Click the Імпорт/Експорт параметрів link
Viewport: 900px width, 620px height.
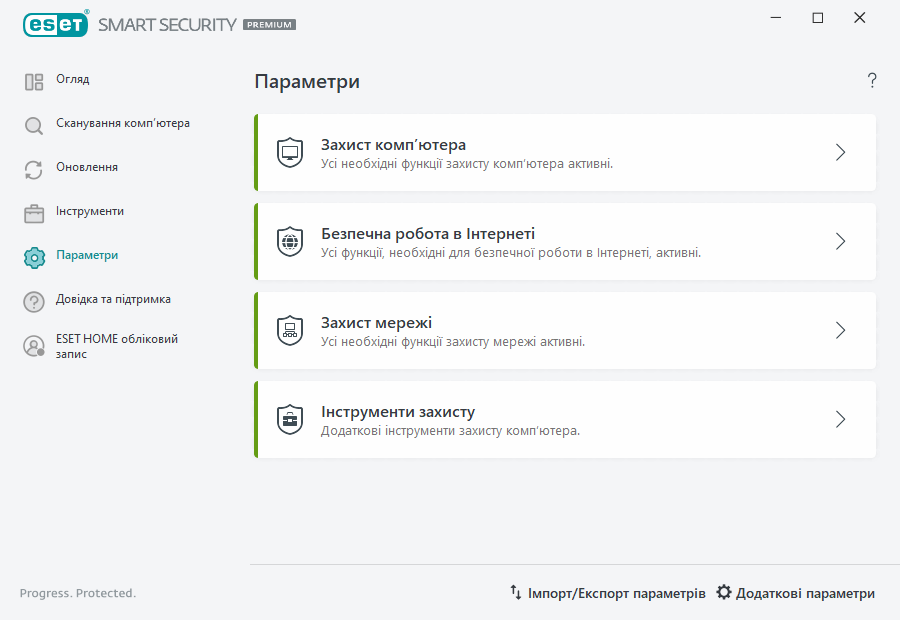click(x=617, y=592)
